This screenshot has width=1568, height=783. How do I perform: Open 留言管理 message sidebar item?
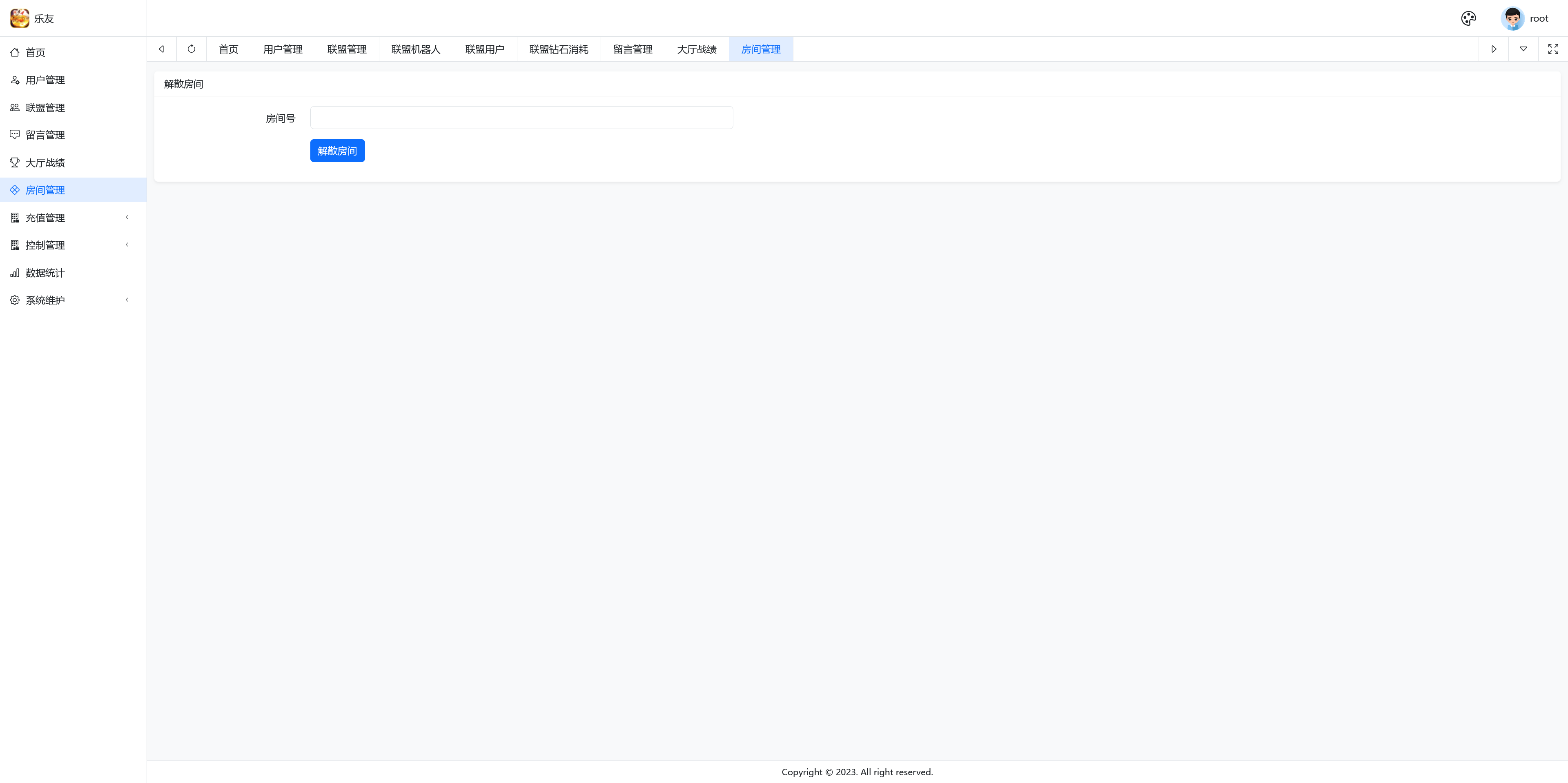[x=45, y=135]
